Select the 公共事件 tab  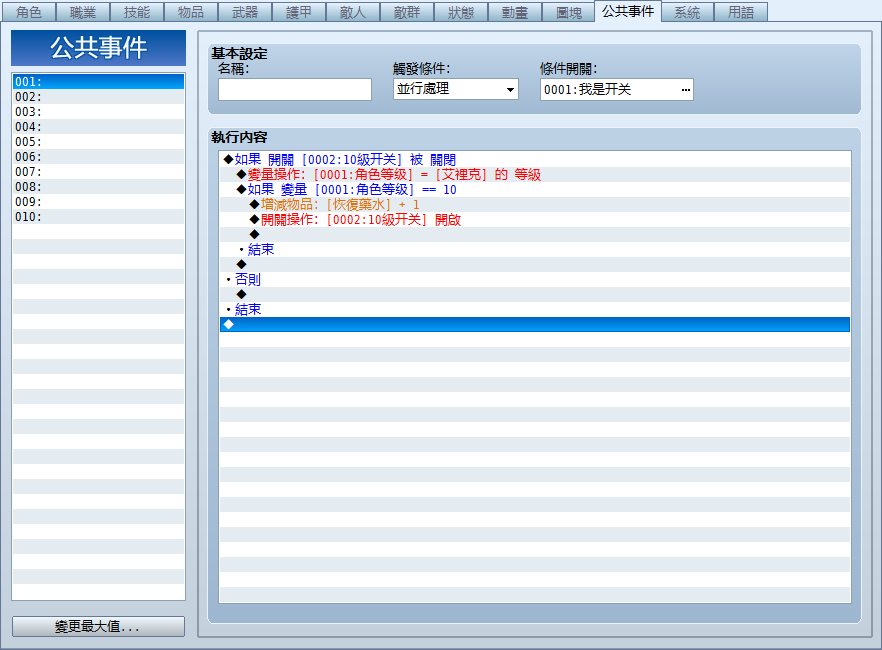tap(628, 11)
